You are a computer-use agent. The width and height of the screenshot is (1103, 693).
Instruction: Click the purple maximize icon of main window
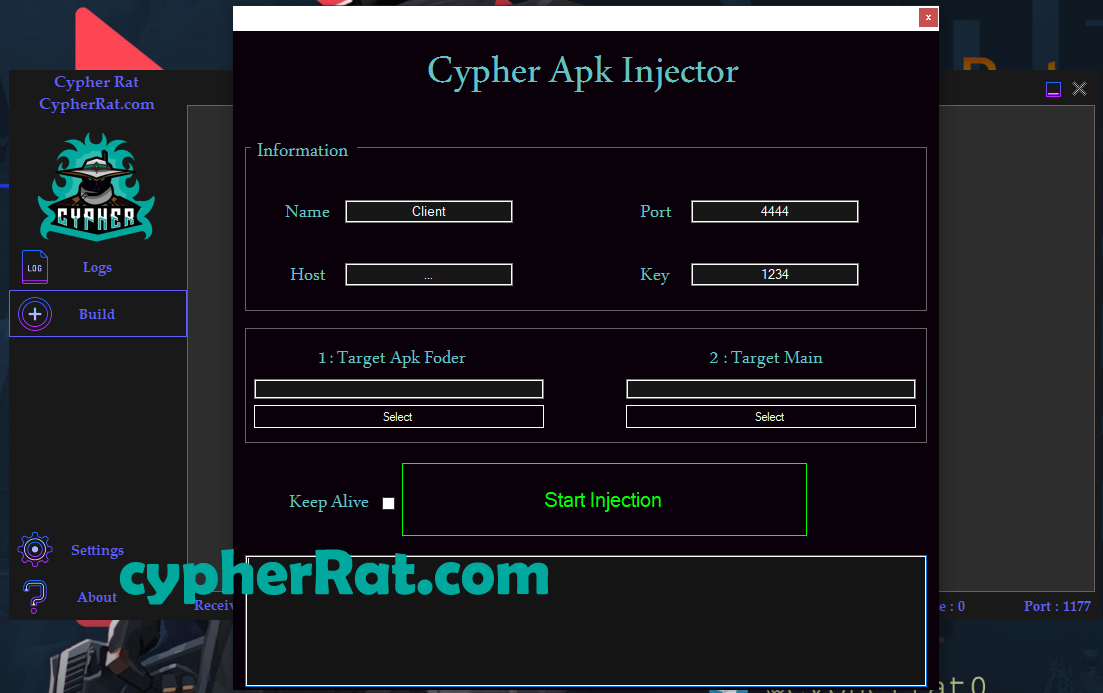coord(1053,89)
